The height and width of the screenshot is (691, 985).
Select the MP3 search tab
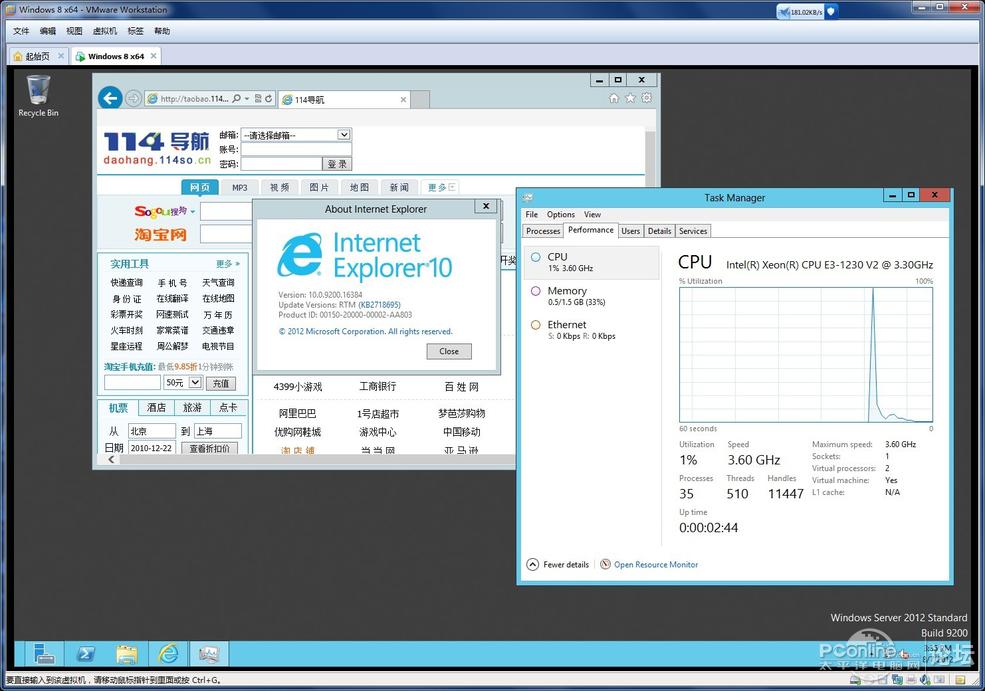click(239, 187)
